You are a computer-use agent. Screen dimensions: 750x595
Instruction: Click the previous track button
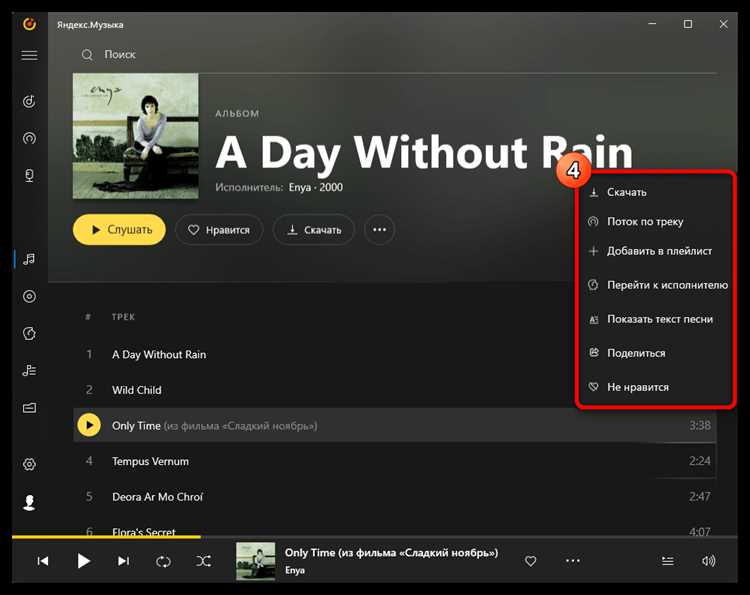click(43, 561)
